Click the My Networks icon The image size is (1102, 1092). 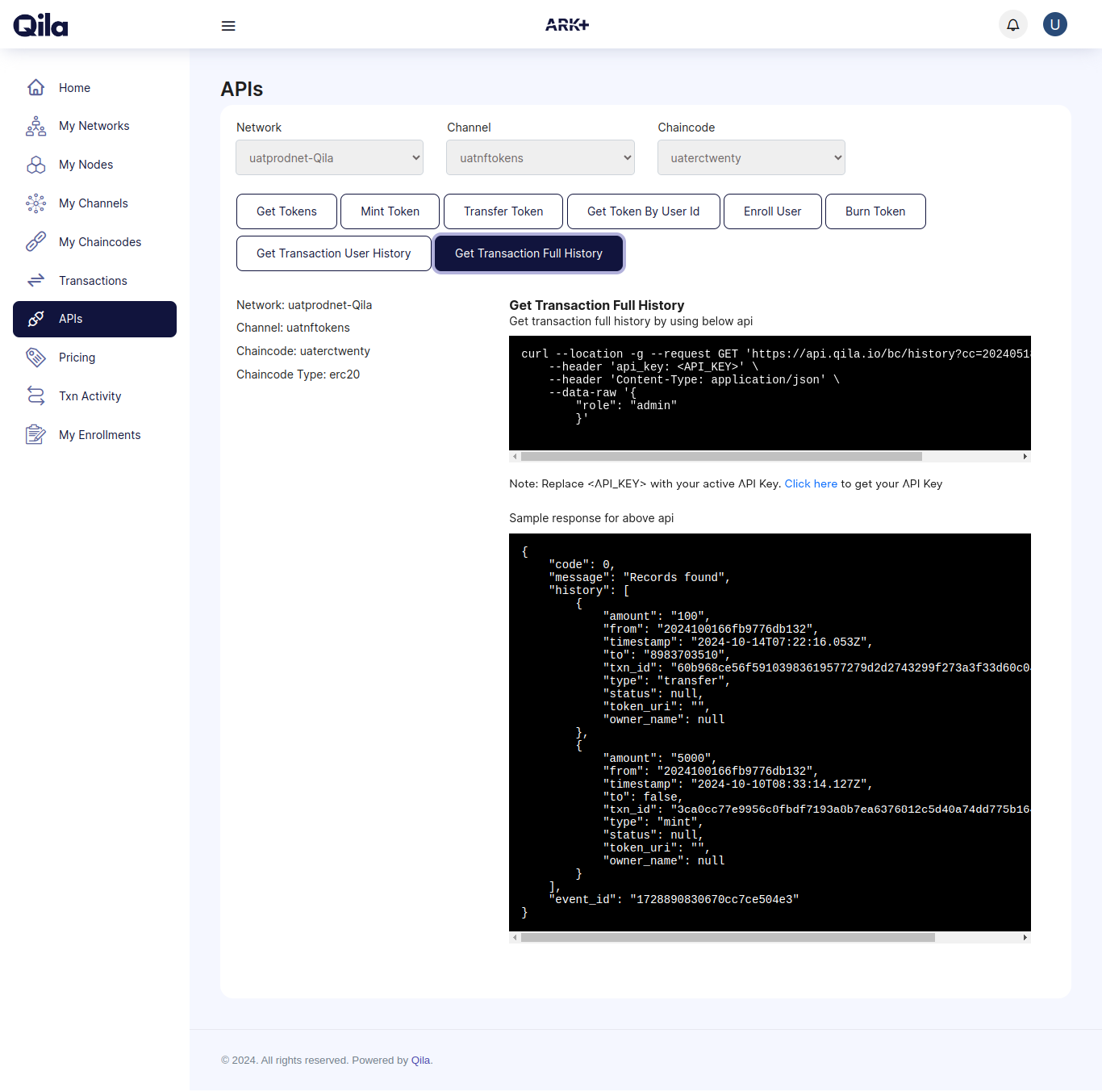tap(36, 126)
